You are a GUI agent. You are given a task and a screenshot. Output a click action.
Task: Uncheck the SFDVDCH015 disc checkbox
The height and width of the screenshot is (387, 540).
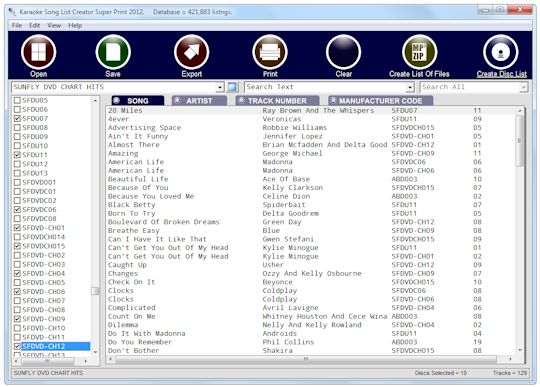click(17, 246)
